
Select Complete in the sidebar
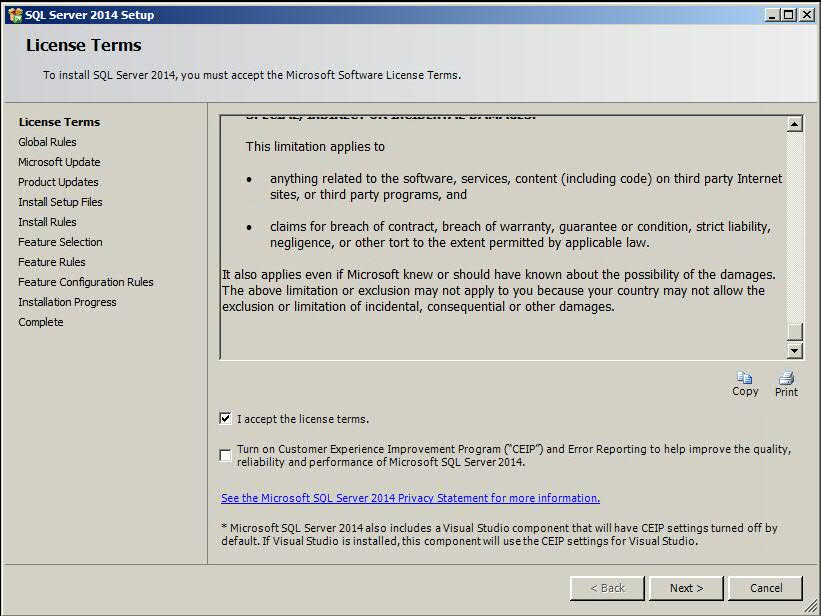click(40, 322)
